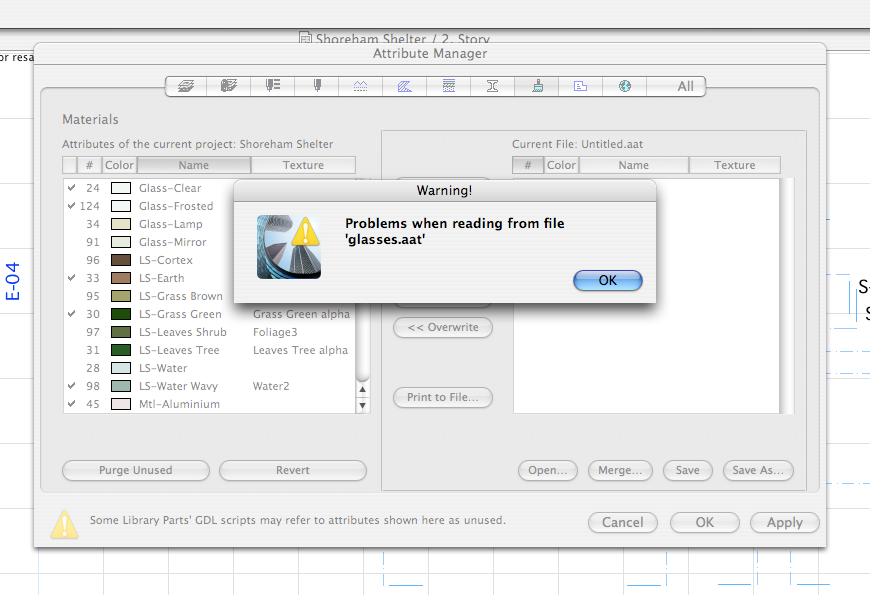This screenshot has width=870, height=595.
Task: Click the Glass-Clear color swatch
Action: pos(121,188)
